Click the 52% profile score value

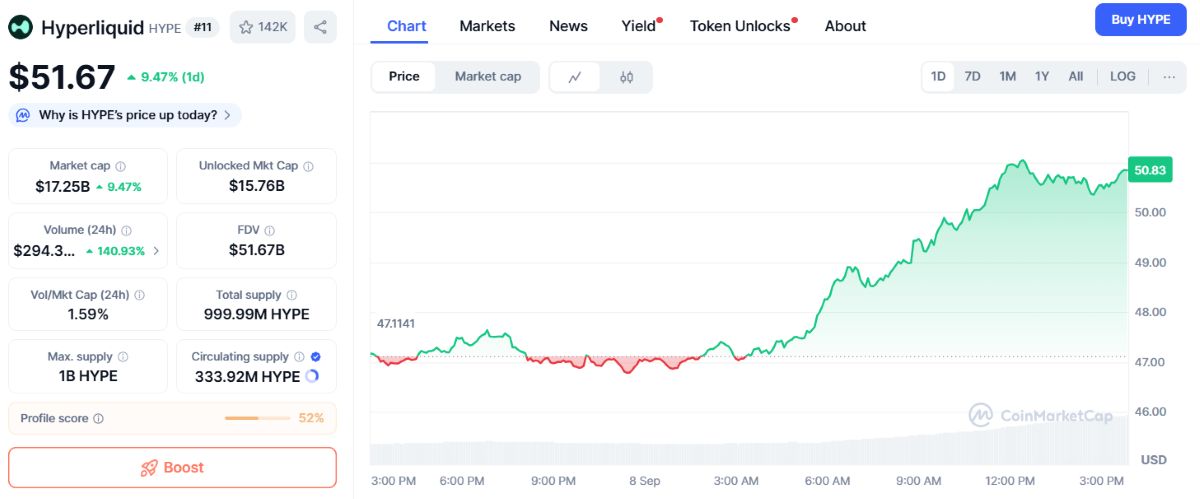tap(312, 418)
